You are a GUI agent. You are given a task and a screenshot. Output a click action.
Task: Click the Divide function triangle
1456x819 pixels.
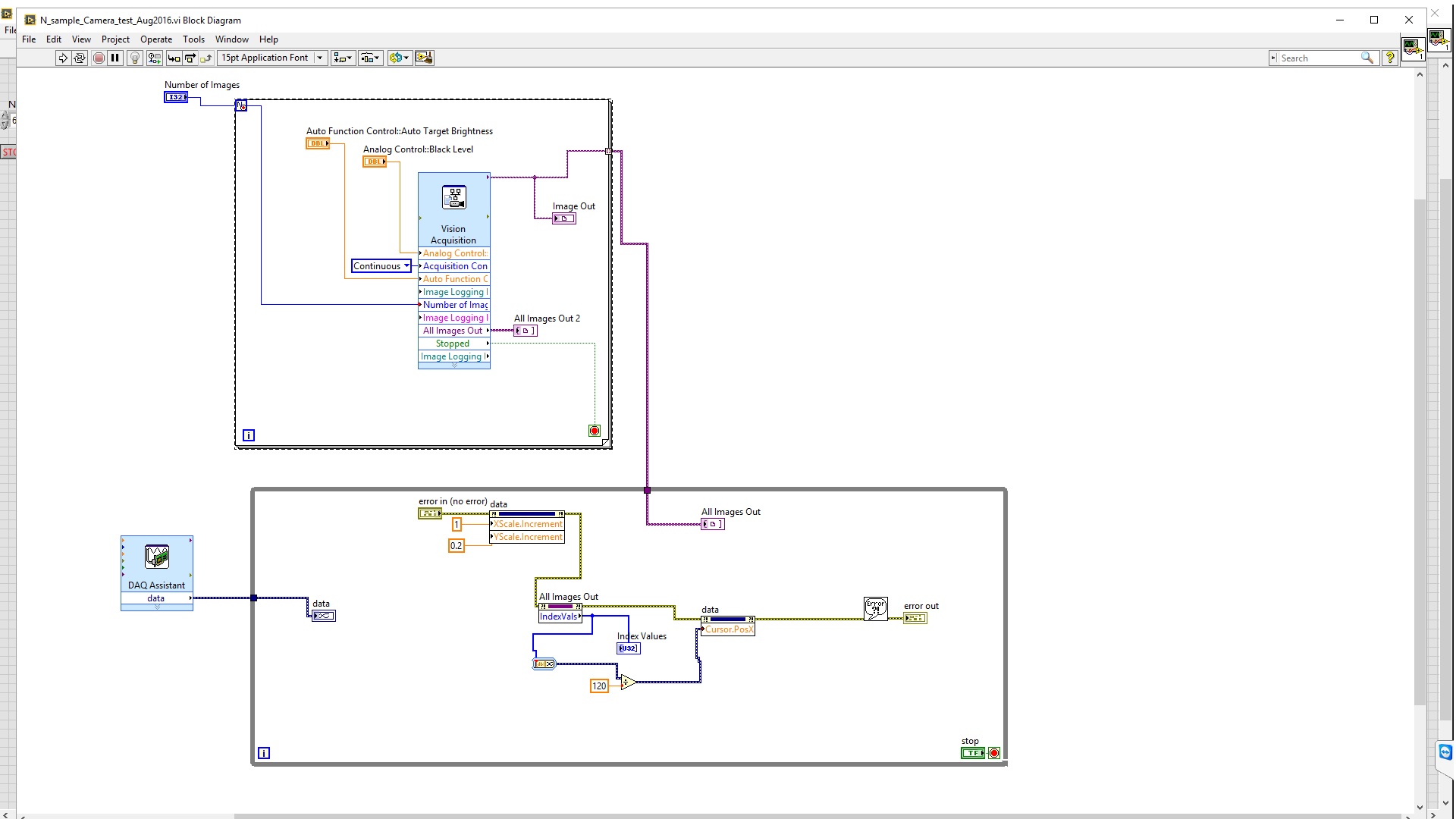tap(627, 682)
